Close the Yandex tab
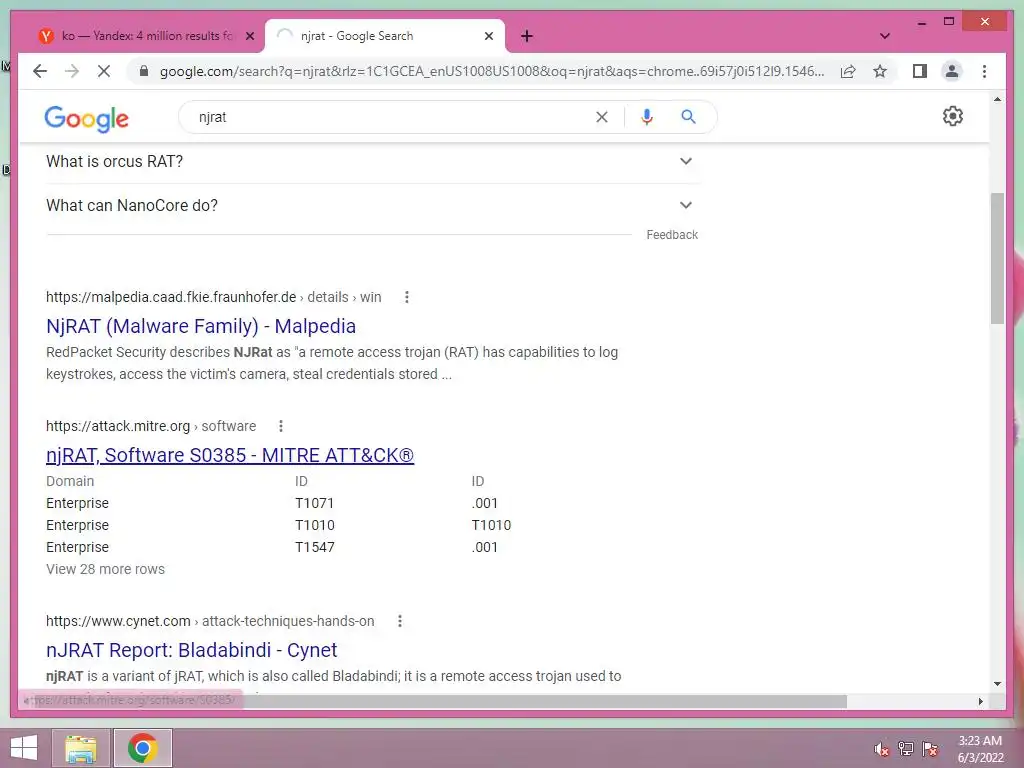The height and width of the screenshot is (768, 1024). click(x=249, y=36)
